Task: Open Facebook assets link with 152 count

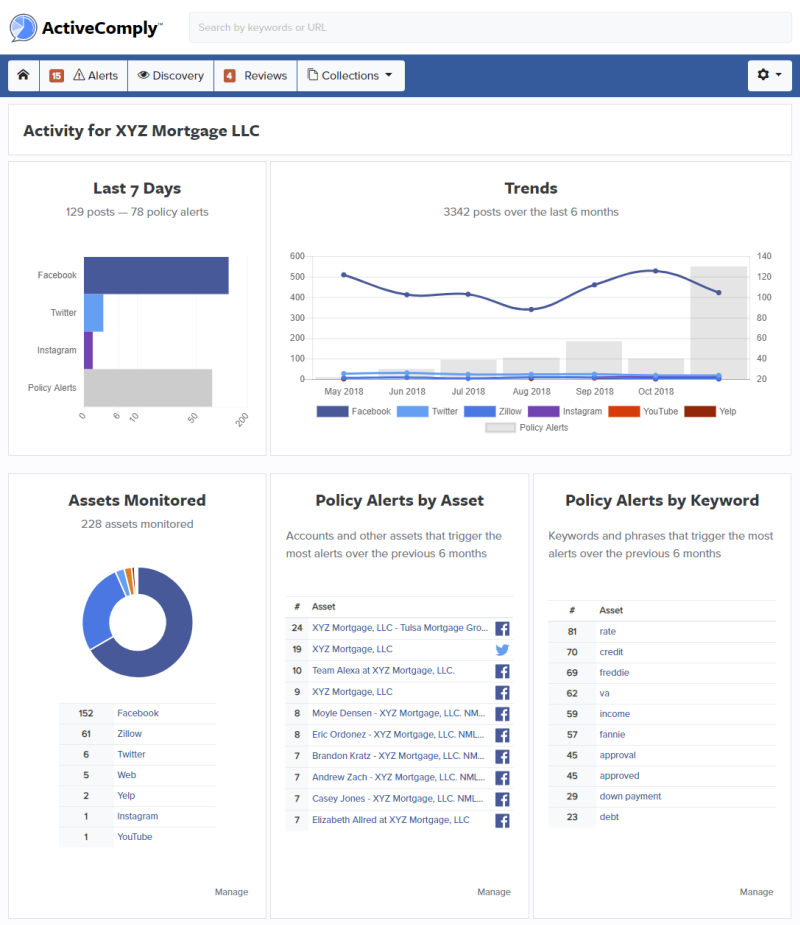Action: click(137, 713)
